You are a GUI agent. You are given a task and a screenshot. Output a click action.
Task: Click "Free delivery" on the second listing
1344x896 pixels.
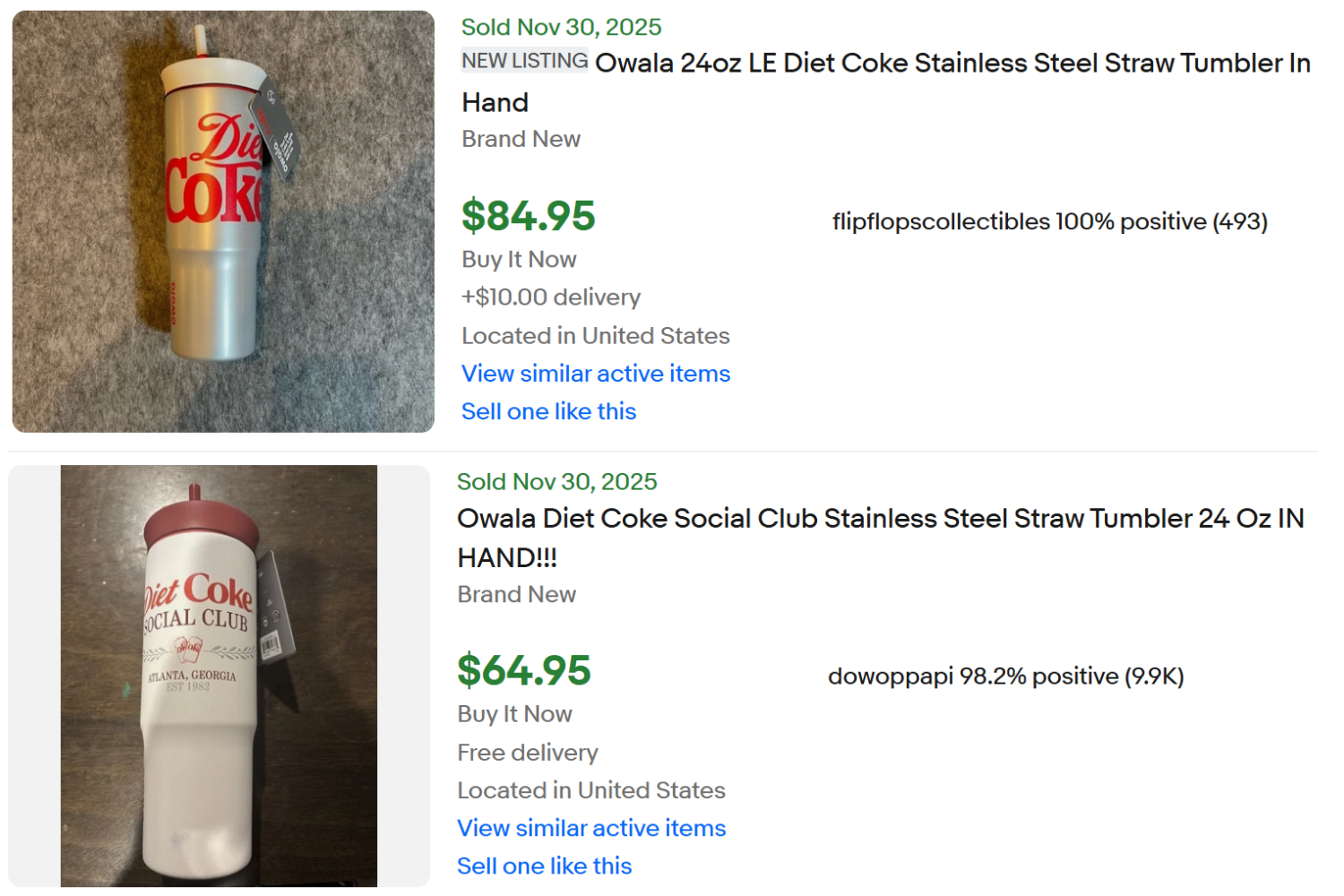tap(528, 753)
